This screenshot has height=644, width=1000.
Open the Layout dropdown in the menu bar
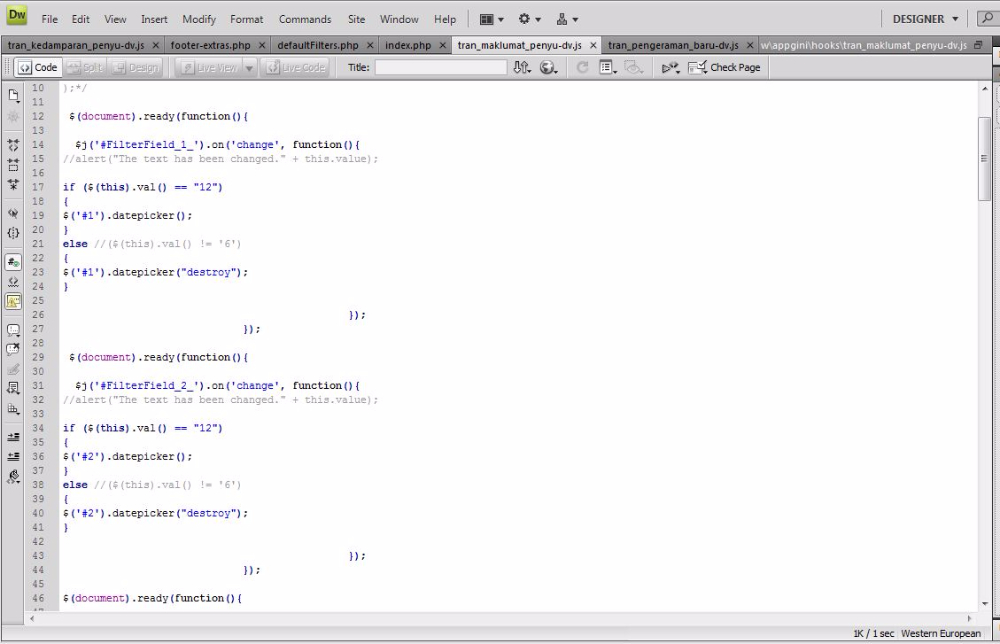click(492, 19)
